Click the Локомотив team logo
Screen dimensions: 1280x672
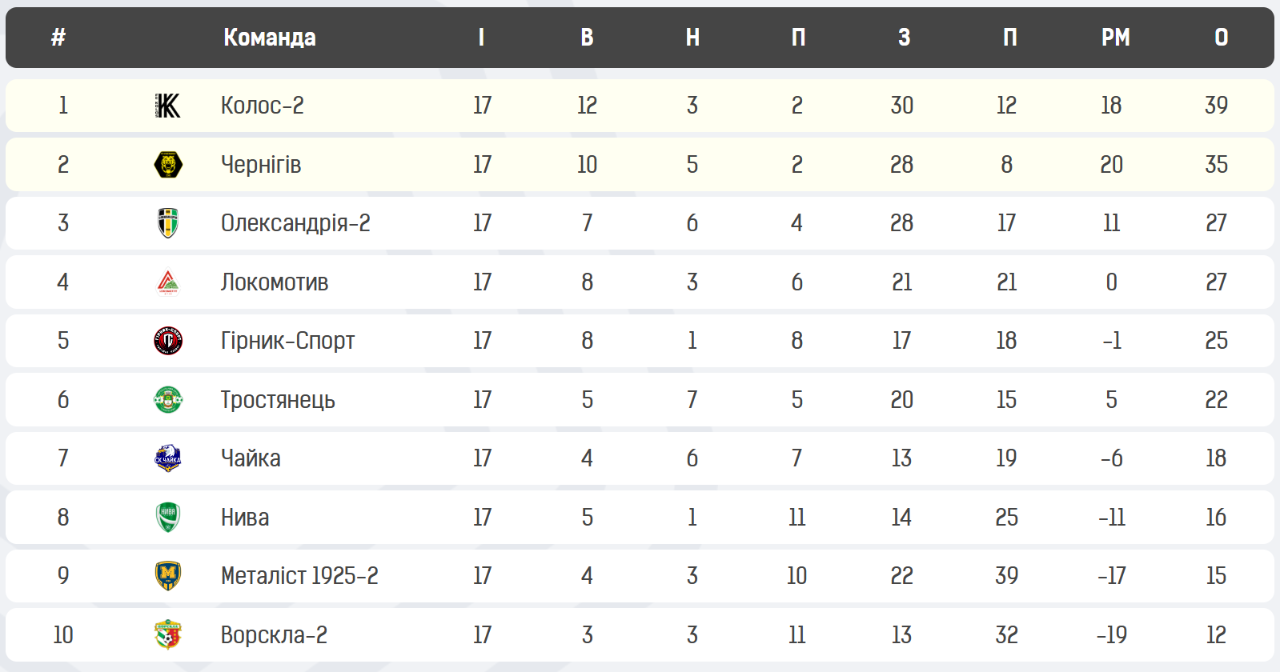point(168,282)
